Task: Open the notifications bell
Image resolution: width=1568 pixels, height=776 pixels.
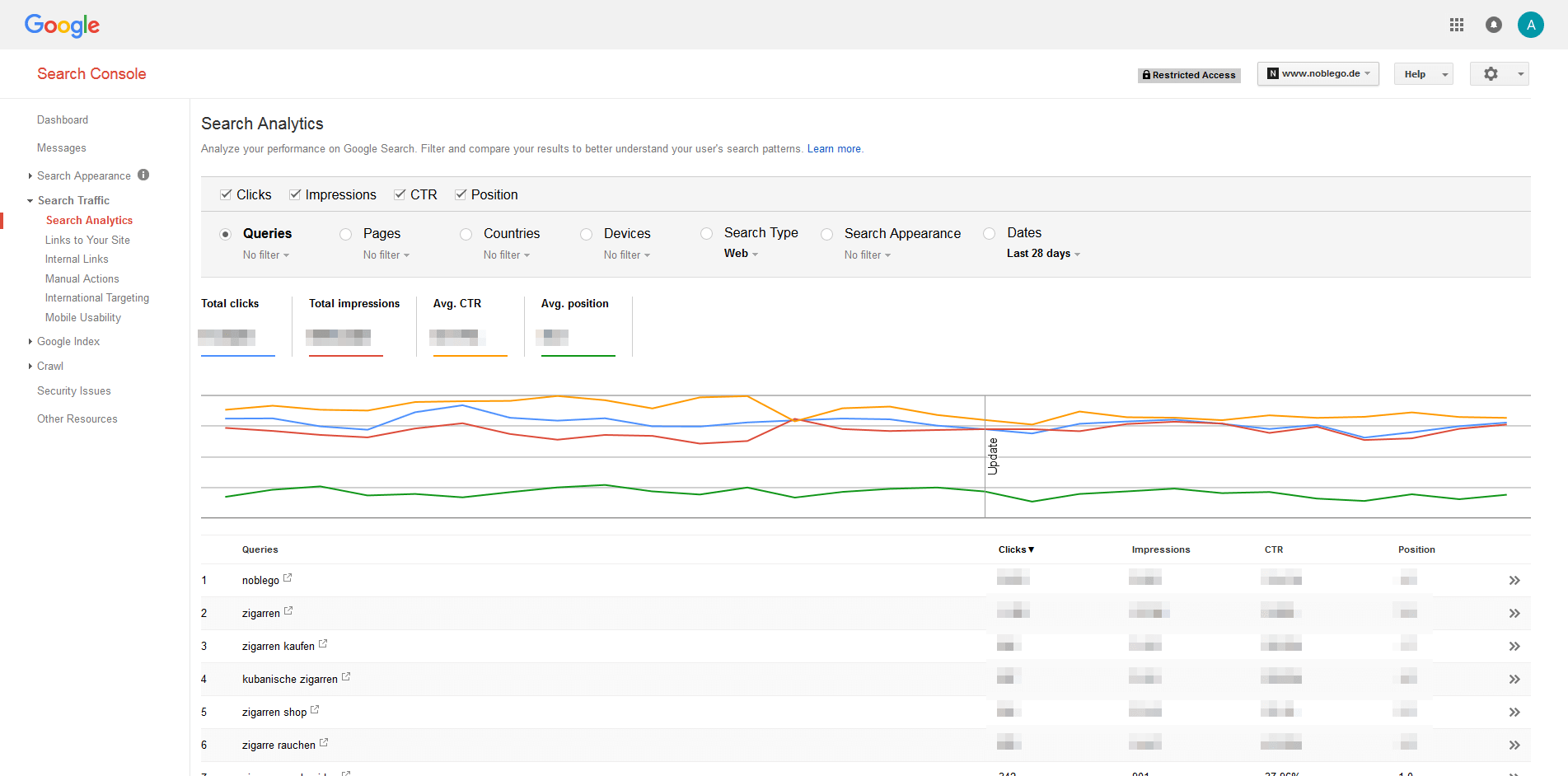Action: pos(1494,25)
